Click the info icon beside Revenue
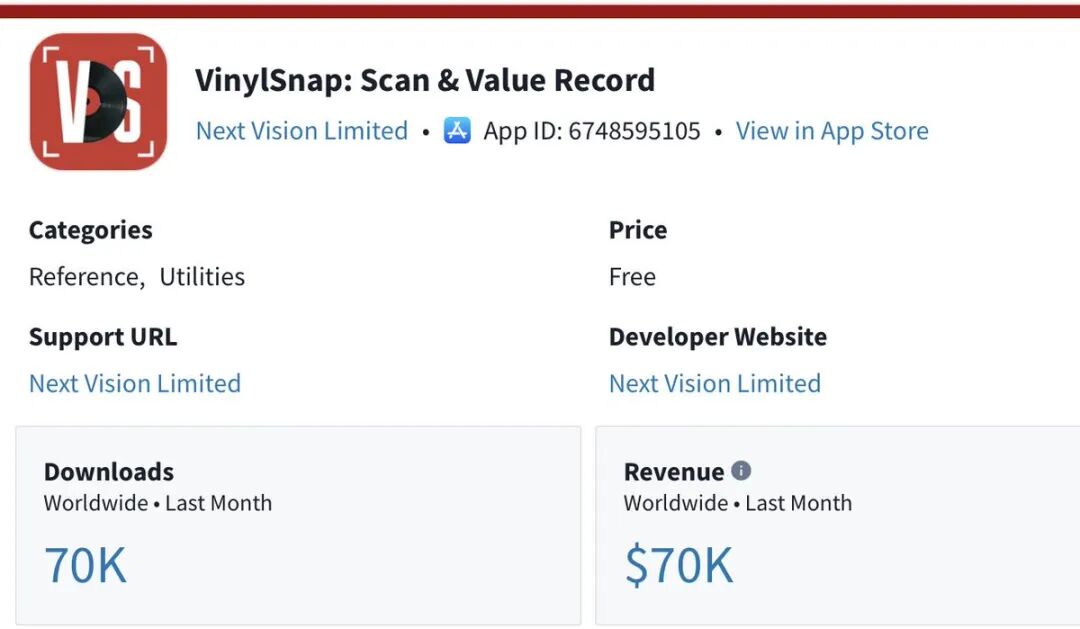The height and width of the screenshot is (629, 1080). [x=741, y=471]
